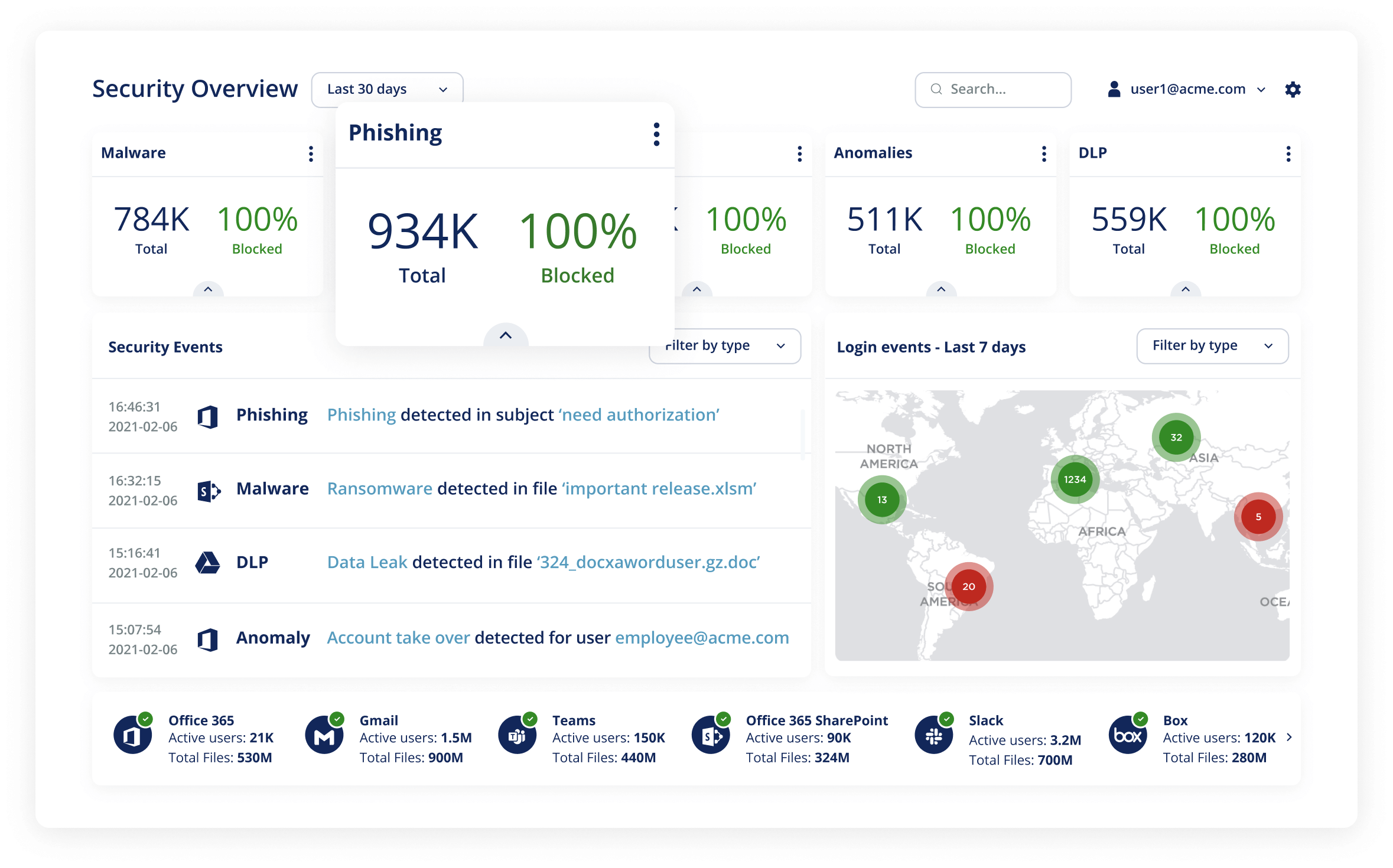Open the Last 30 days dropdown
The width and height of the screenshot is (1393, 868).
coord(387,90)
